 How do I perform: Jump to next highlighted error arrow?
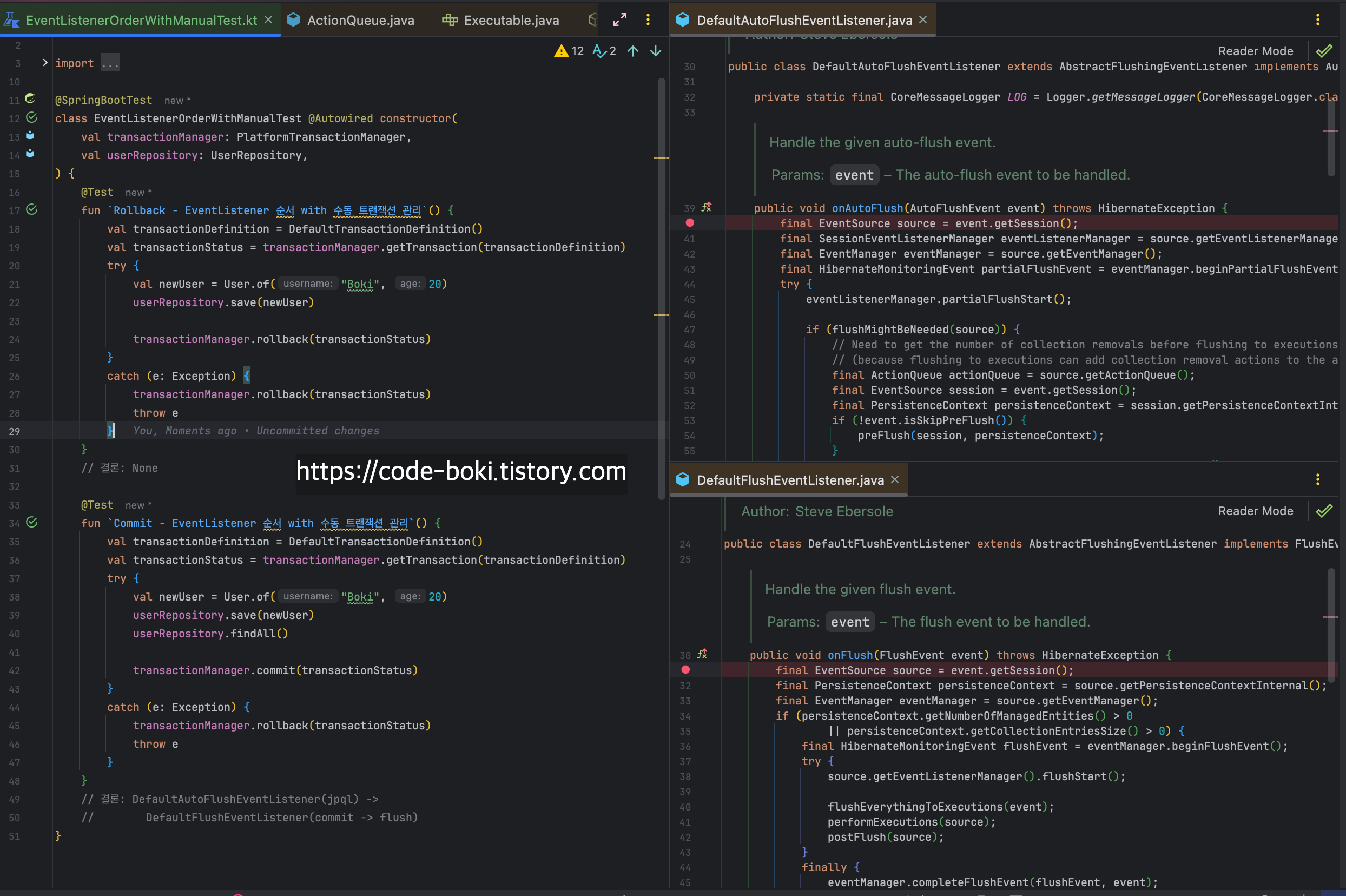coord(656,51)
